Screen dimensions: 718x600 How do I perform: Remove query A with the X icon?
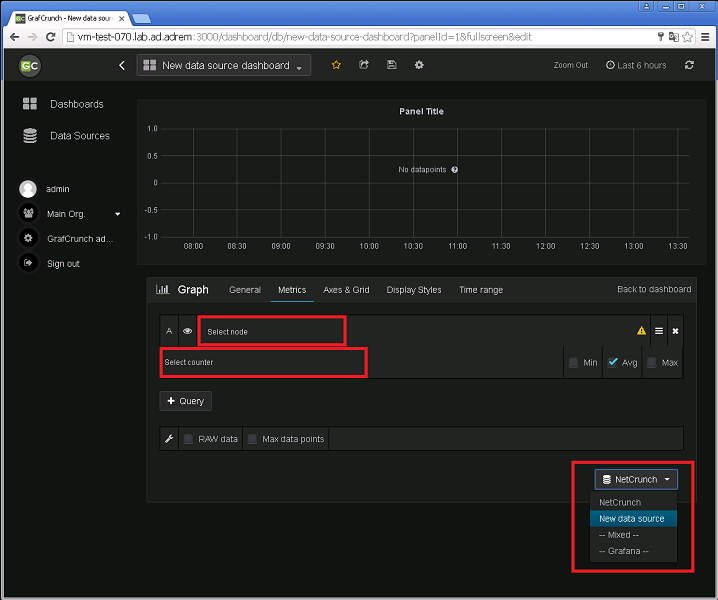click(675, 331)
